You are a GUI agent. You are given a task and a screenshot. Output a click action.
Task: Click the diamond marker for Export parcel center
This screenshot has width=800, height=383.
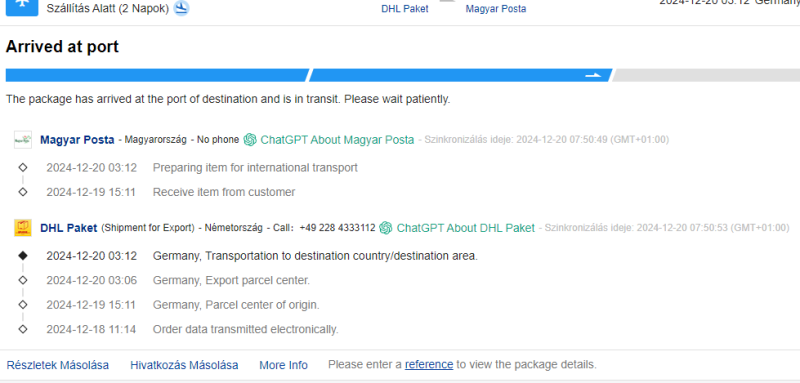point(23,280)
